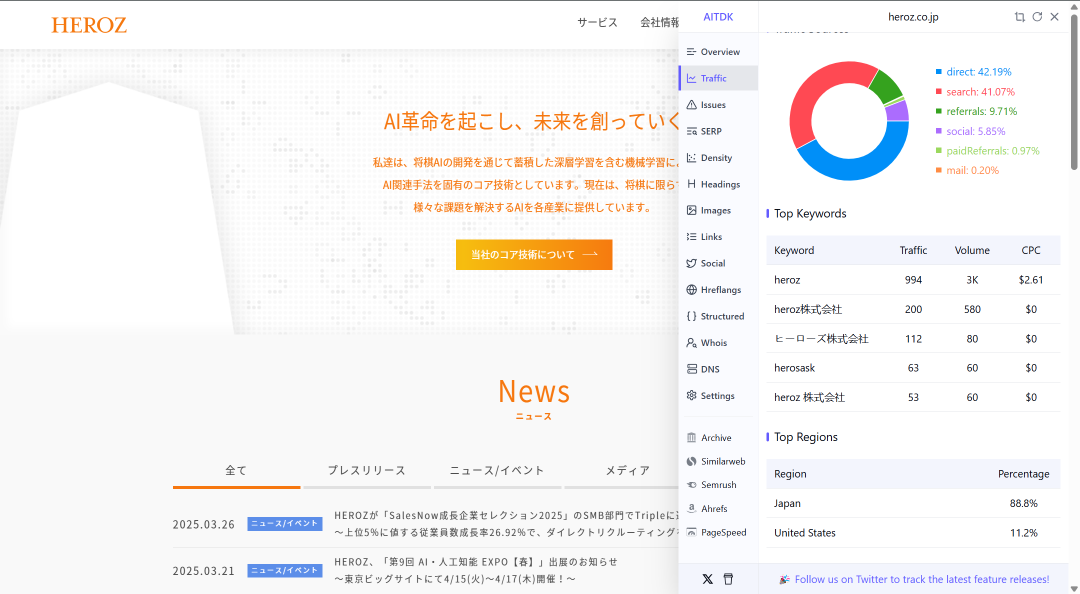Click the Similarweb icon

[x=692, y=461]
